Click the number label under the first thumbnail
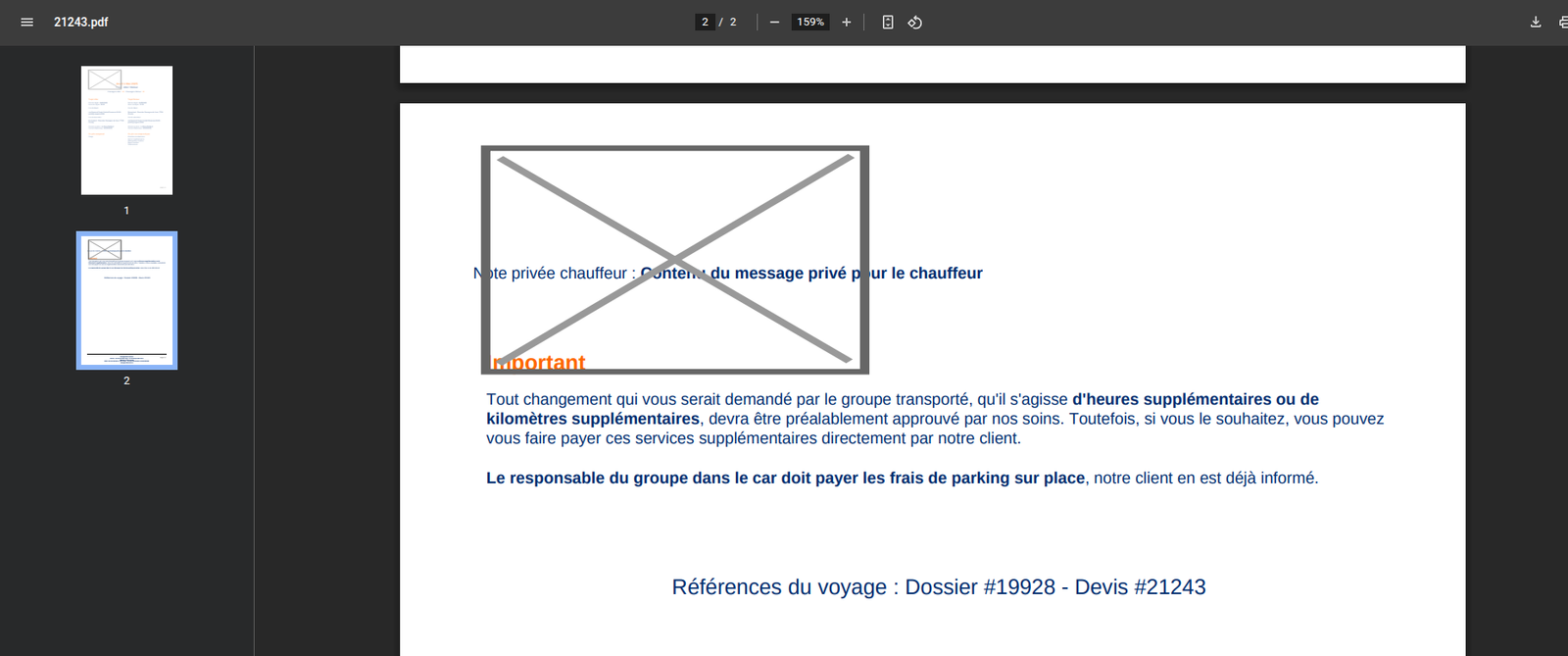Screen dimensions: 1568x656 pyautogui.click(x=126, y=211)
